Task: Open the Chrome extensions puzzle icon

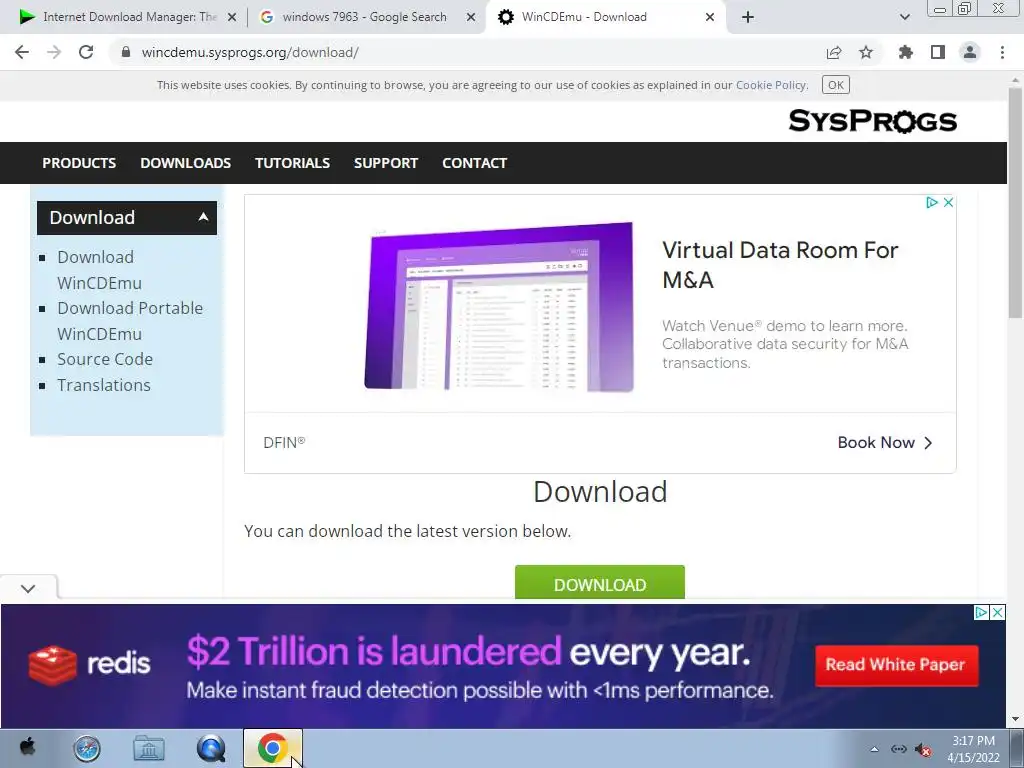Action: (x=906, y=52)
